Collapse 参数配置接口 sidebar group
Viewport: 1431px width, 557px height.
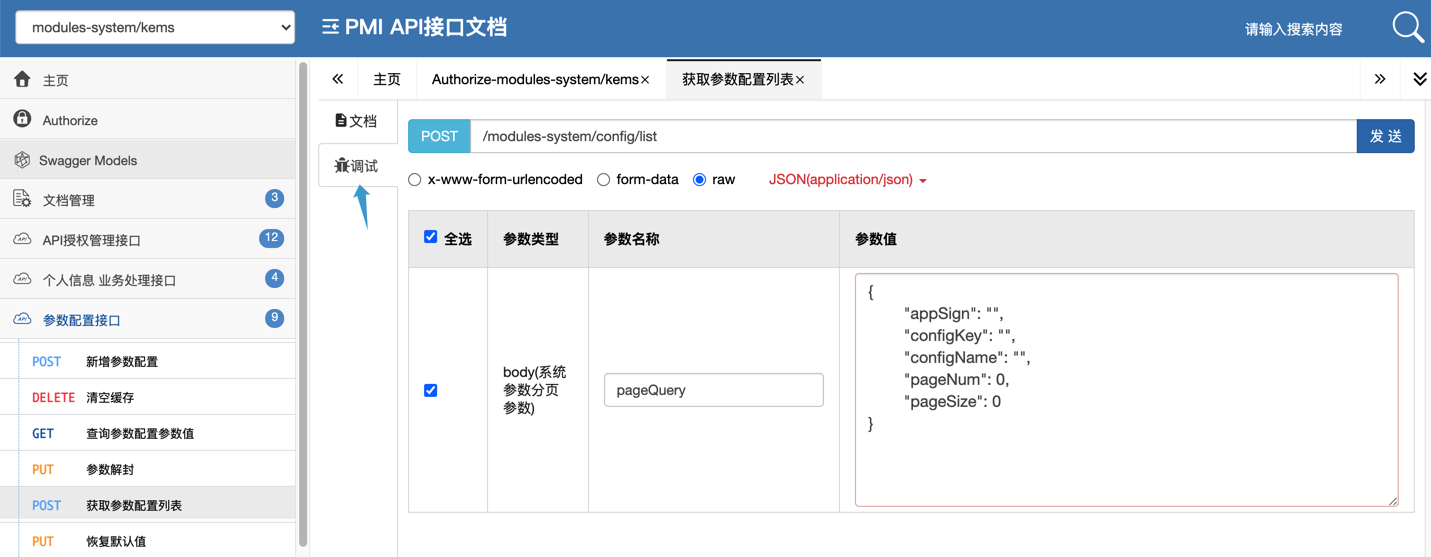[x=148, y=319]
